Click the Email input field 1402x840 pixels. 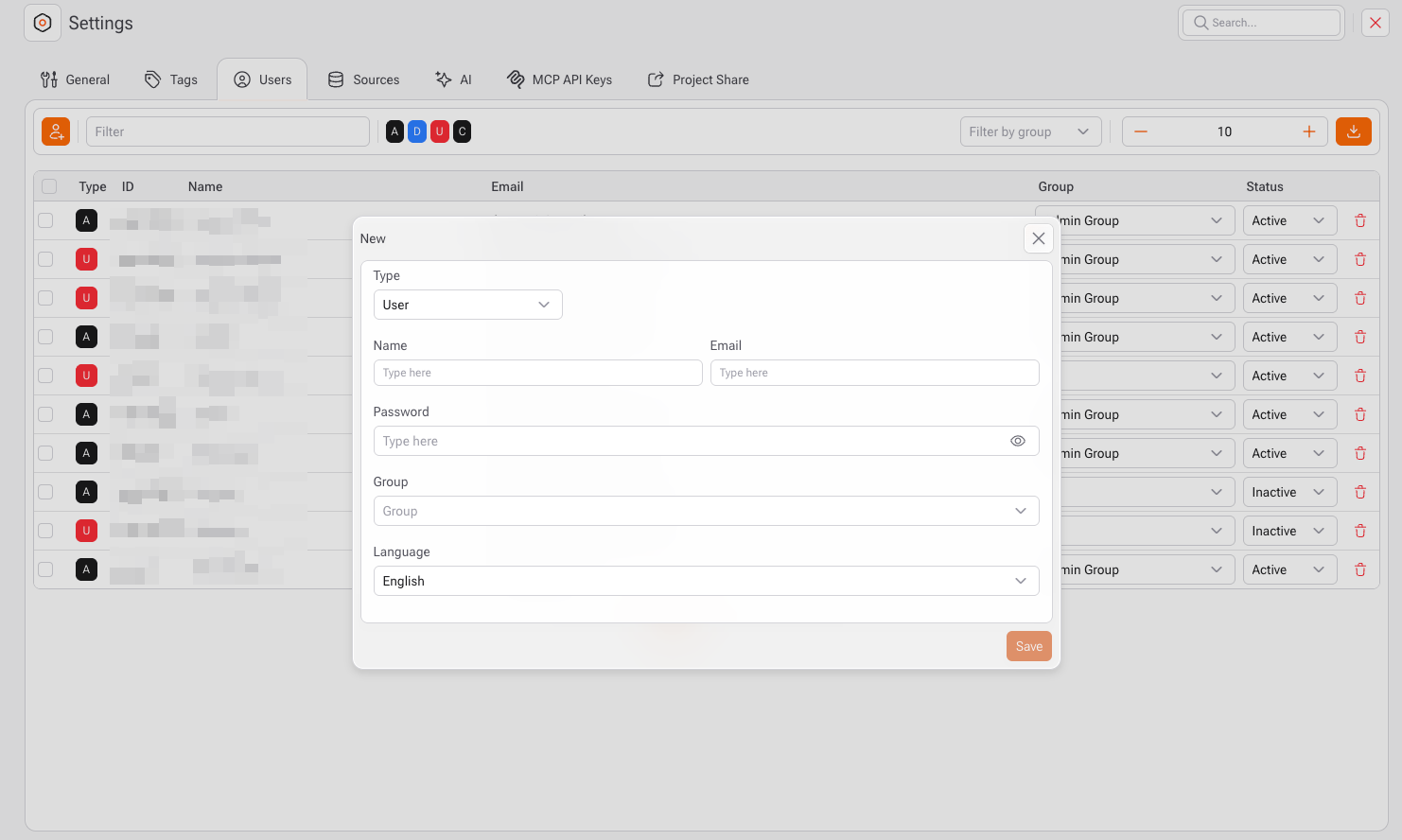(874, 373)
